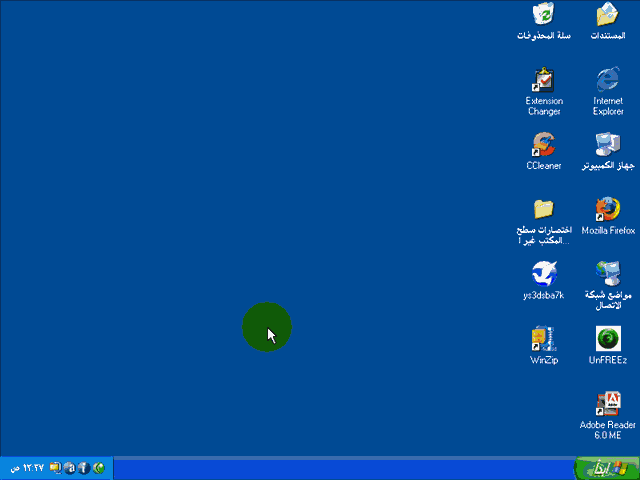Select the WinZip desktop shortcut

coord(544,339)
